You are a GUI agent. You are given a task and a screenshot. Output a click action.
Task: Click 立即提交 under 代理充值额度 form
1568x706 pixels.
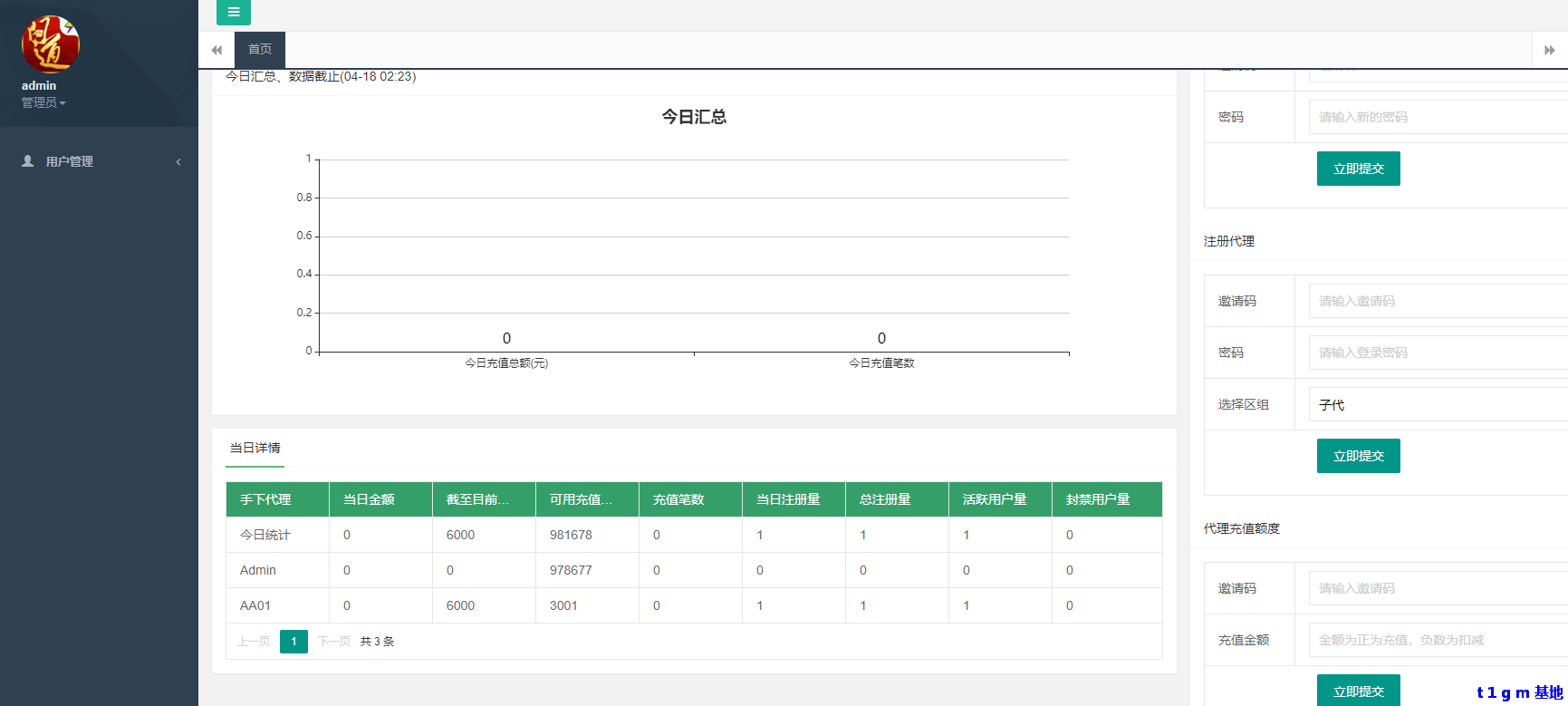click(1358, 691)
